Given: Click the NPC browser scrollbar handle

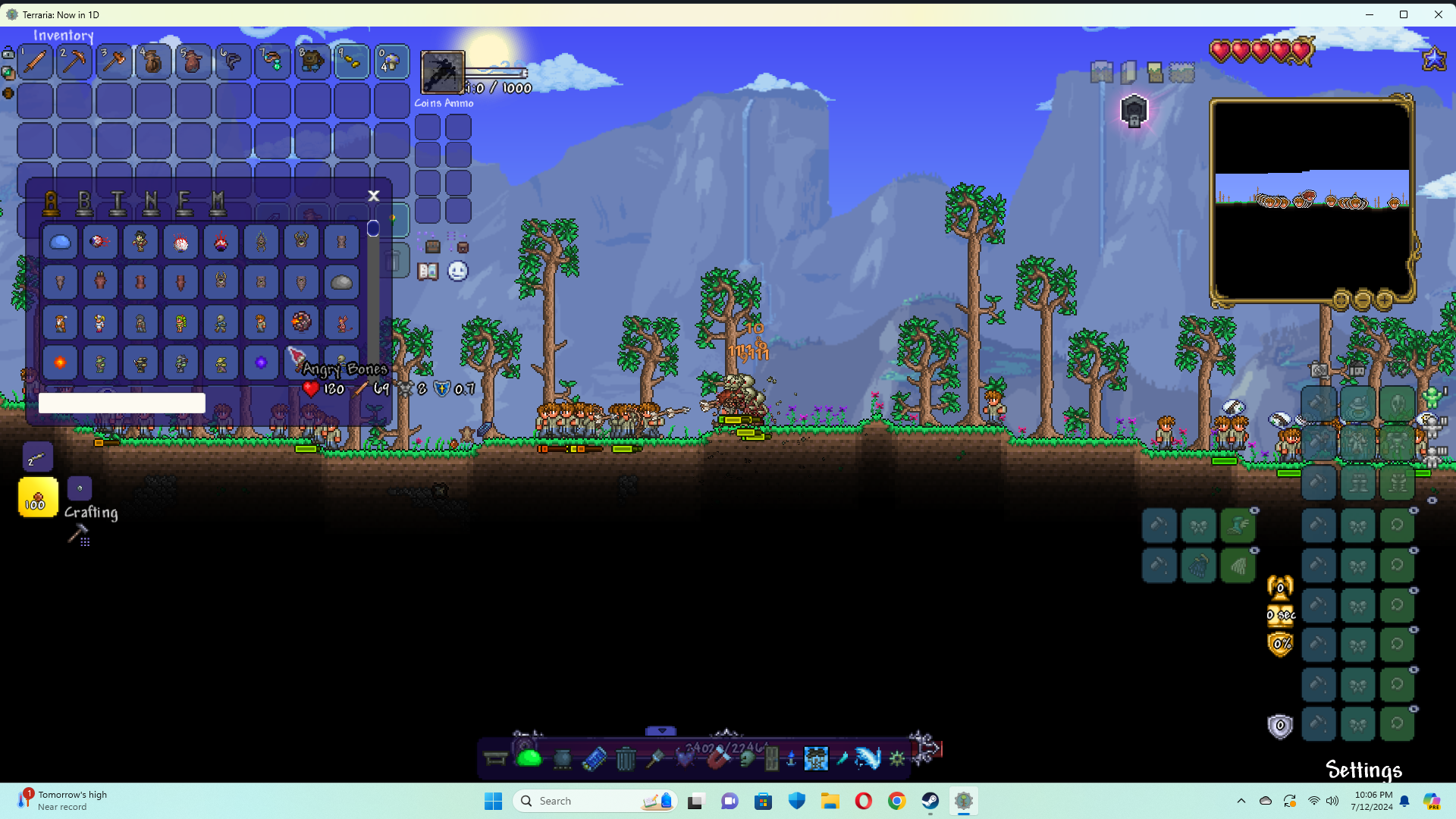Looking at the screenshot, I should pyautogui.click(x=373, y=228).
